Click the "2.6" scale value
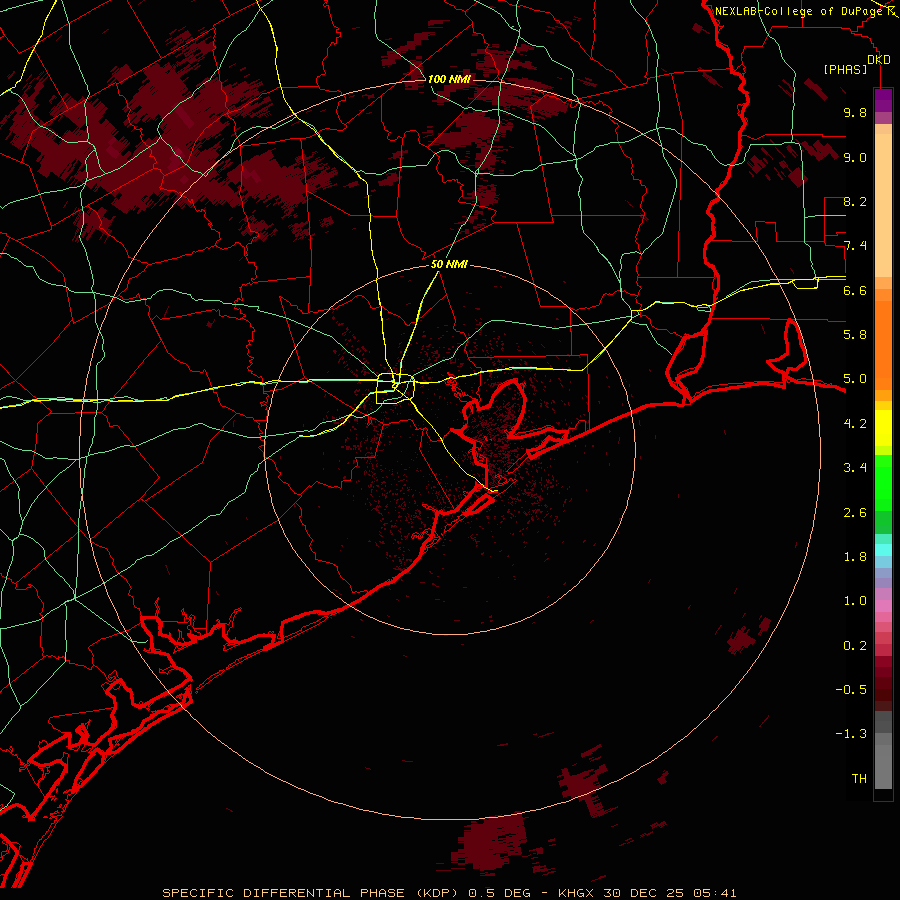The width and height of the screenshot is (900, 900). (x=855, y=512)
